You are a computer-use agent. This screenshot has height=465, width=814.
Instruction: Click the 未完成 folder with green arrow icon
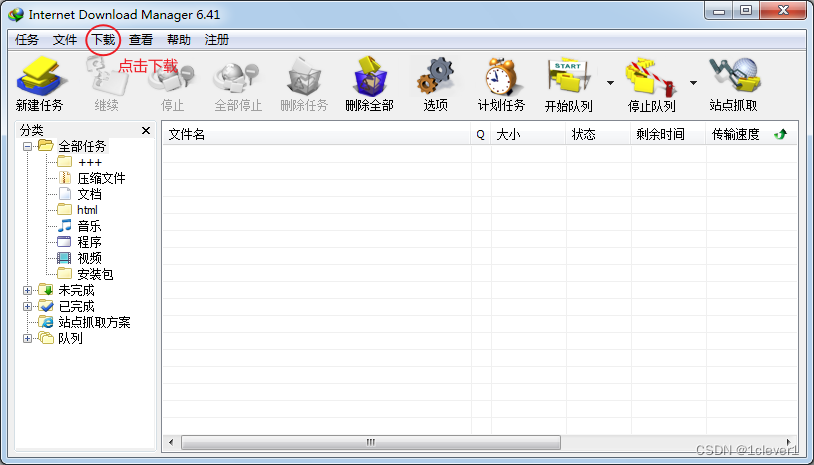pos(46,290)
